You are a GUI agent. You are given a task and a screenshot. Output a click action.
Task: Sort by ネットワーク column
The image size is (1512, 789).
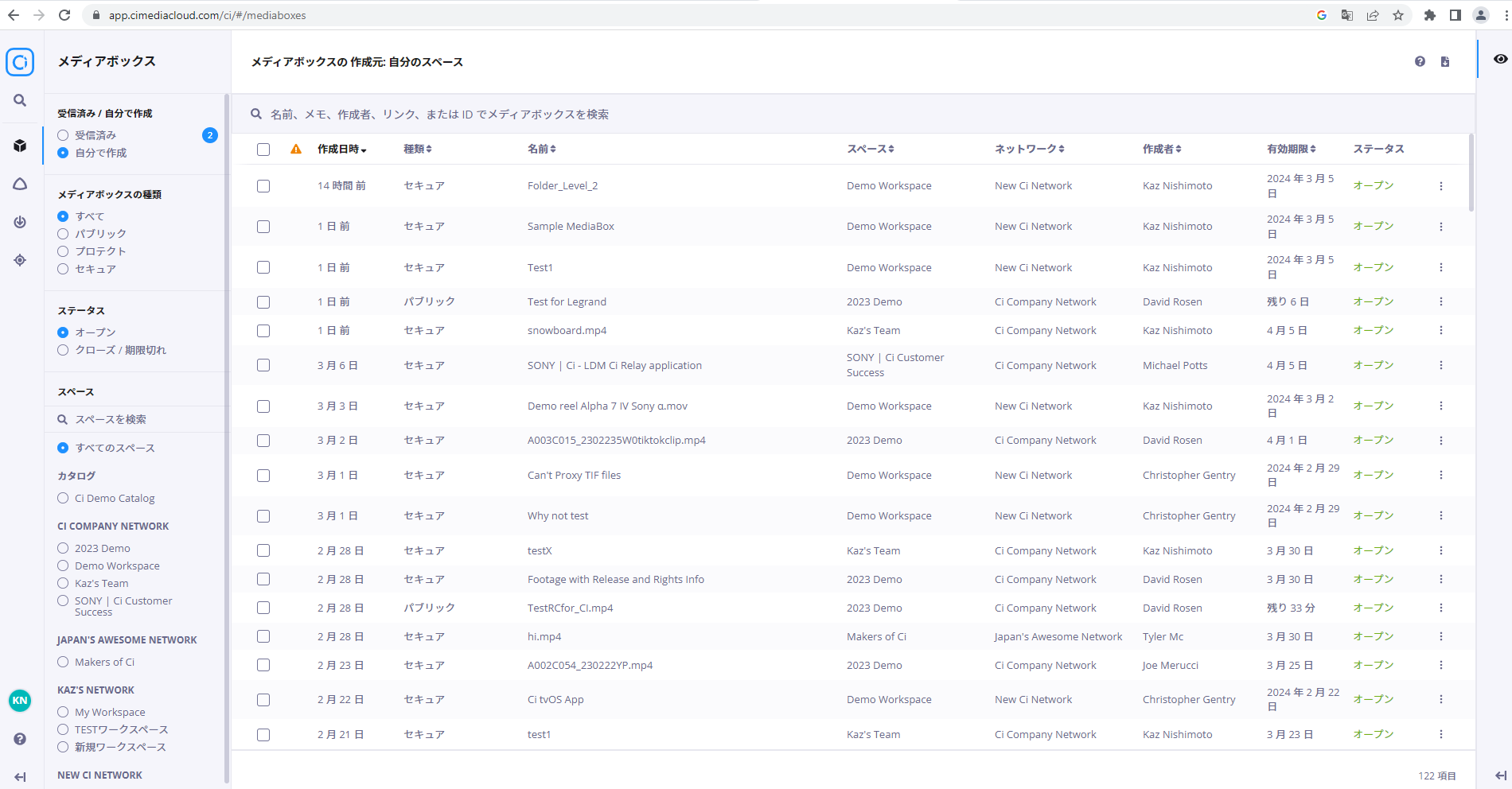click(x=1030, y=149)
